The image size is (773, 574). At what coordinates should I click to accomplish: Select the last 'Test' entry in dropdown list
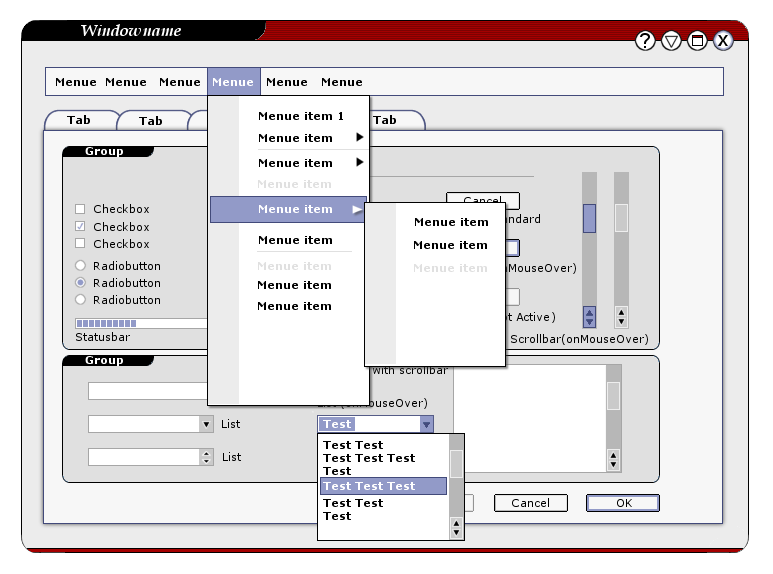click(337, 516)
